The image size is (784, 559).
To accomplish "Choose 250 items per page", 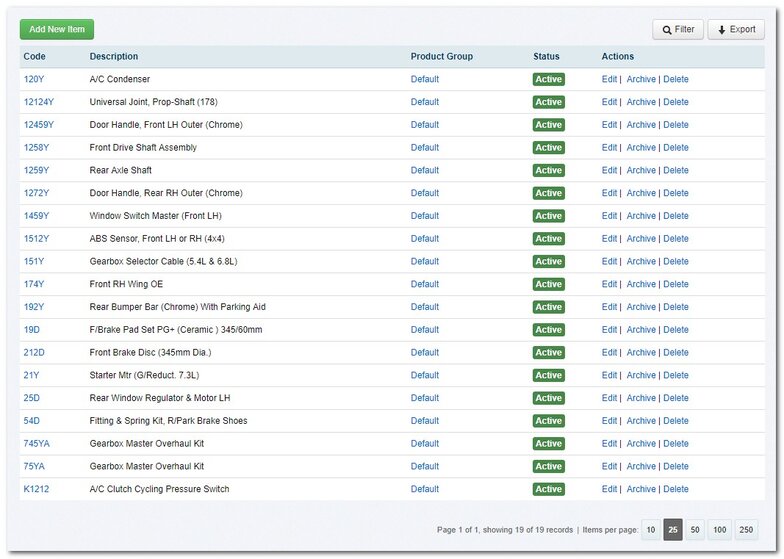I will 747,530.
